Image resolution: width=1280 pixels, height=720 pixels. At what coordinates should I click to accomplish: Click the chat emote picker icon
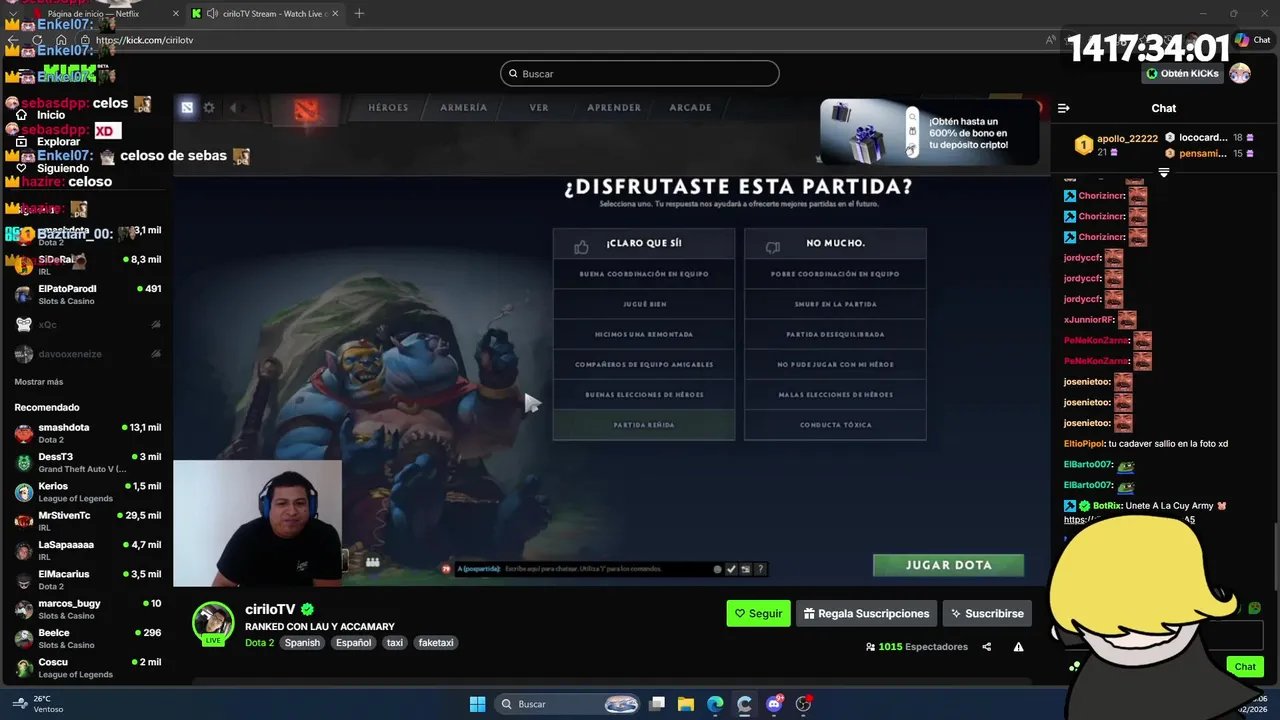pos(1254,608)
